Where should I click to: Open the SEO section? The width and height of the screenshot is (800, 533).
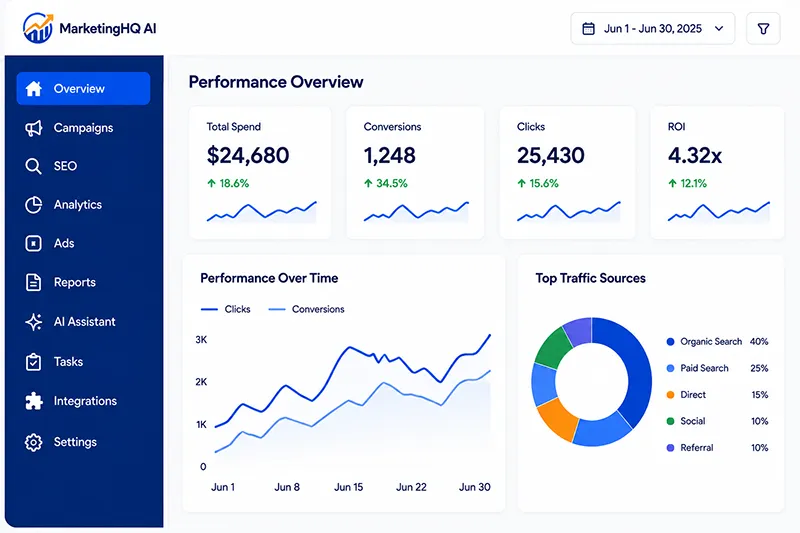[x=65, y=166]
